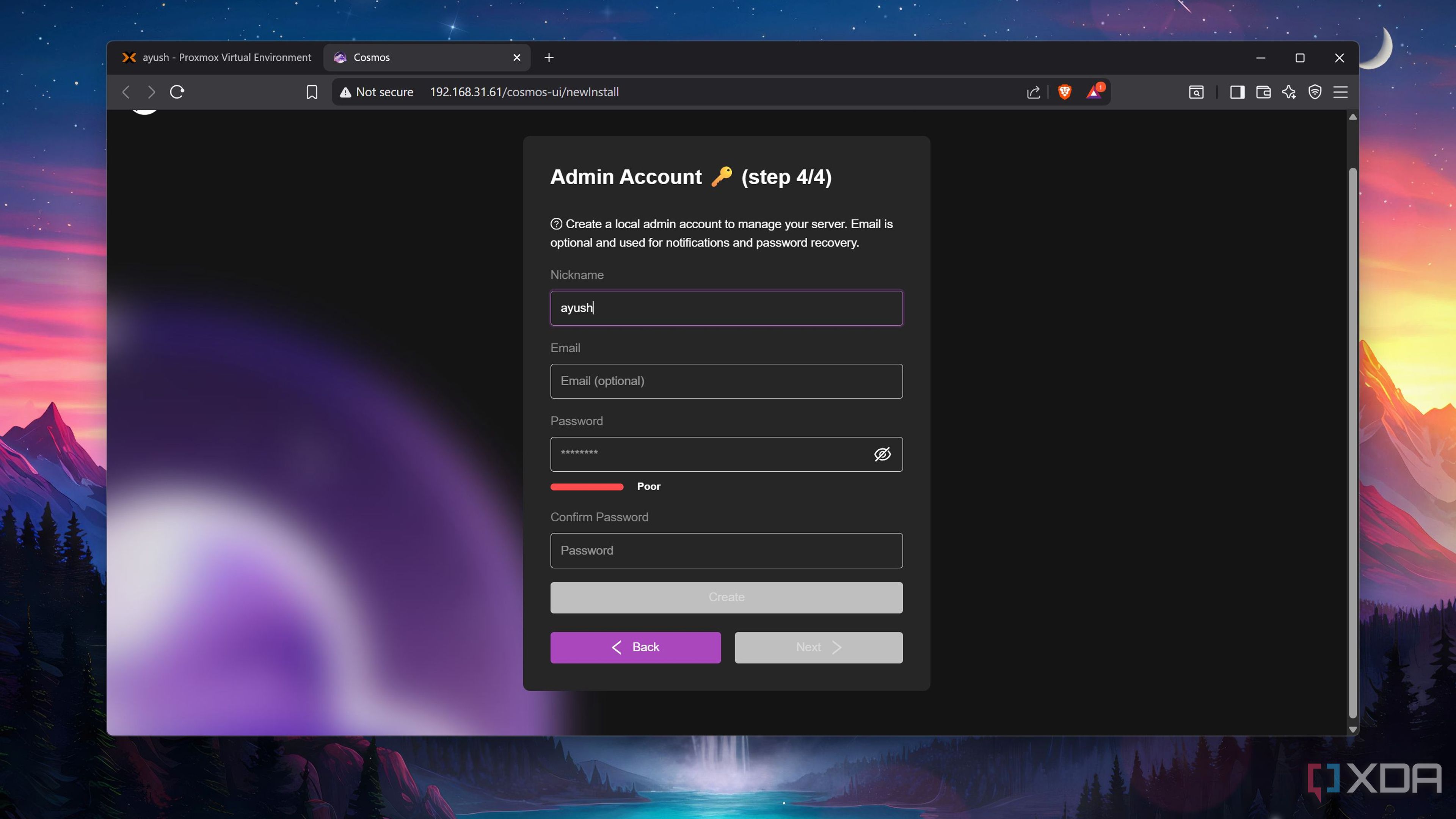
Task: Click the Next button
Action: click(x=819, y=647)
